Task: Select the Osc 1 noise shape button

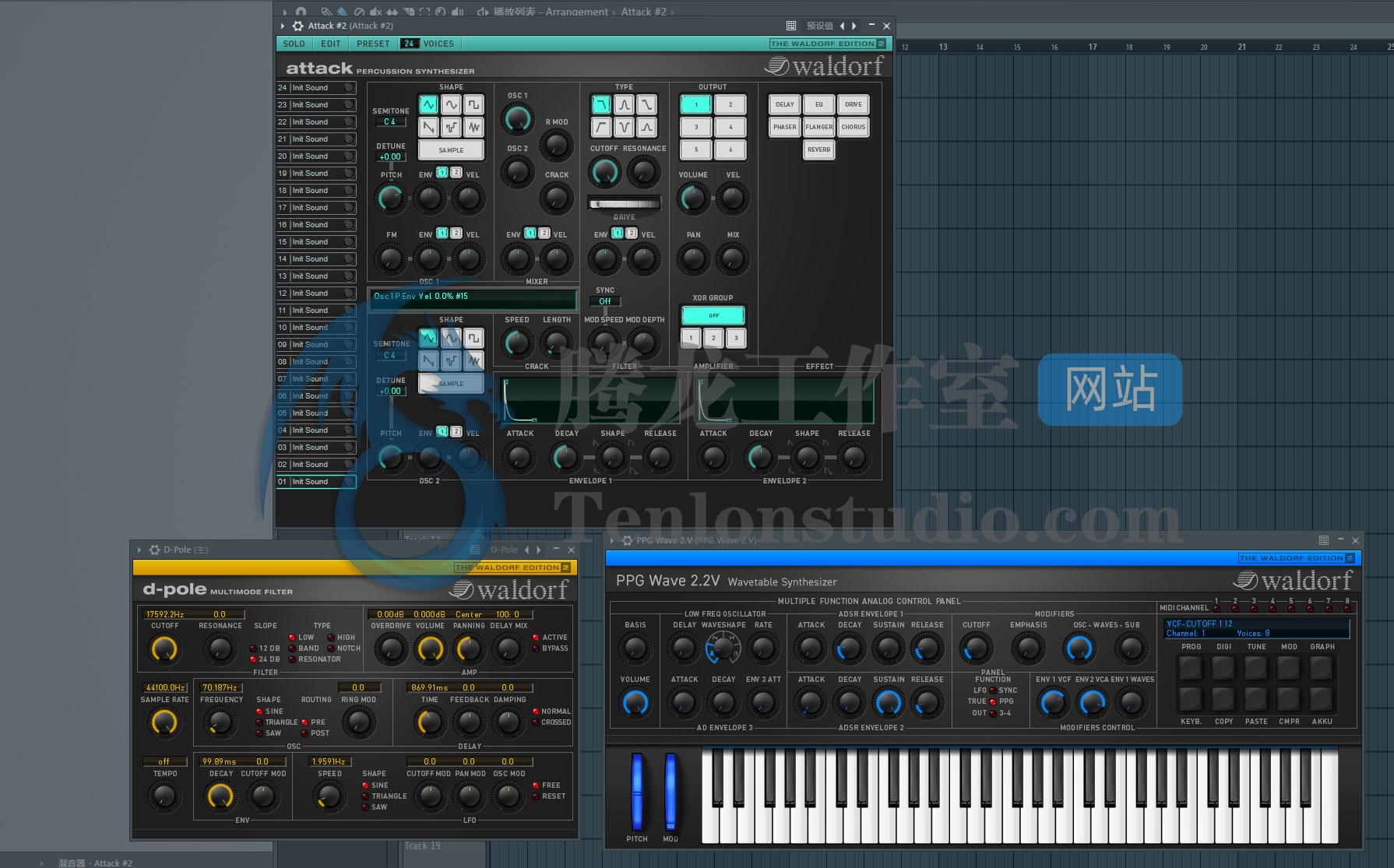Action: pyautogui.click(x=473, y=127)
